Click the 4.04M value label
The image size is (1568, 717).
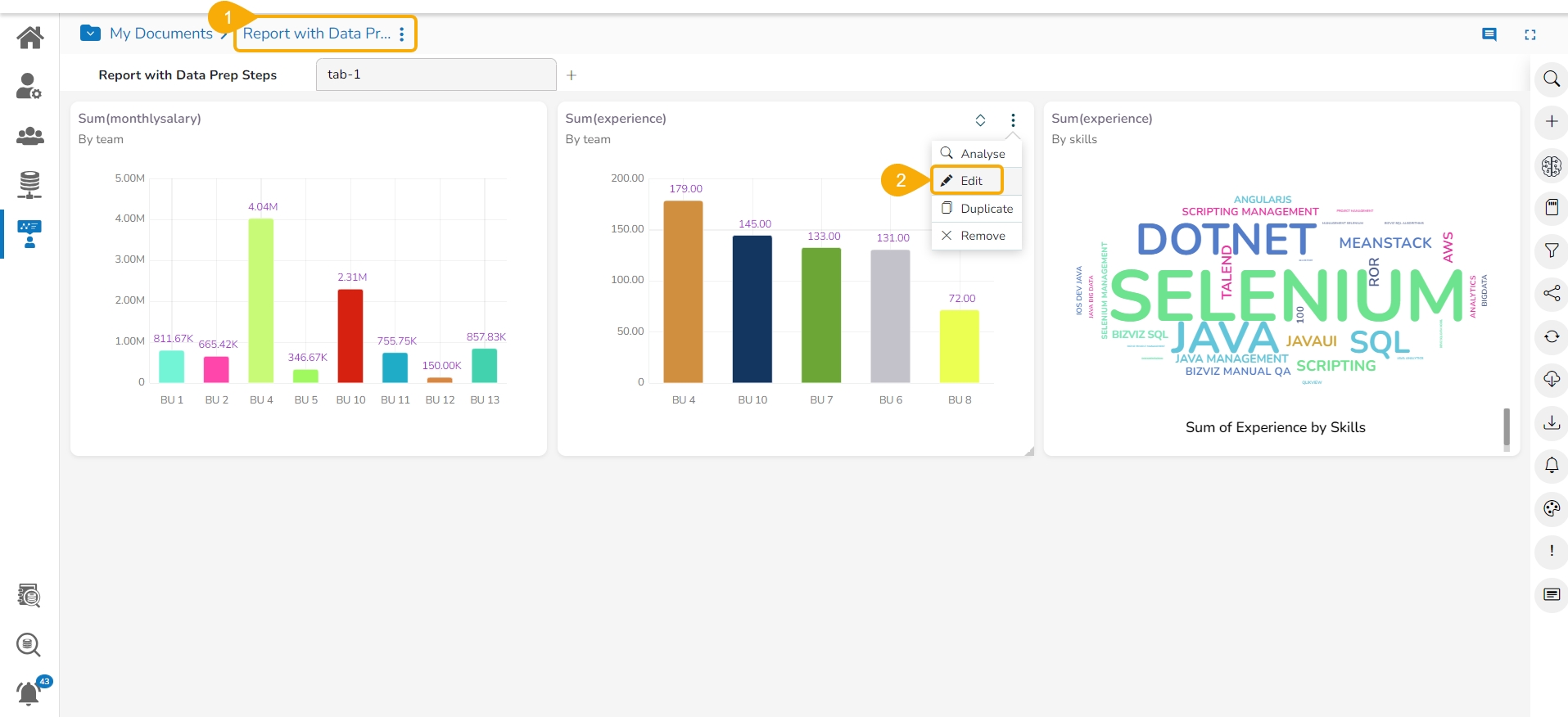(x=263, y=207)
